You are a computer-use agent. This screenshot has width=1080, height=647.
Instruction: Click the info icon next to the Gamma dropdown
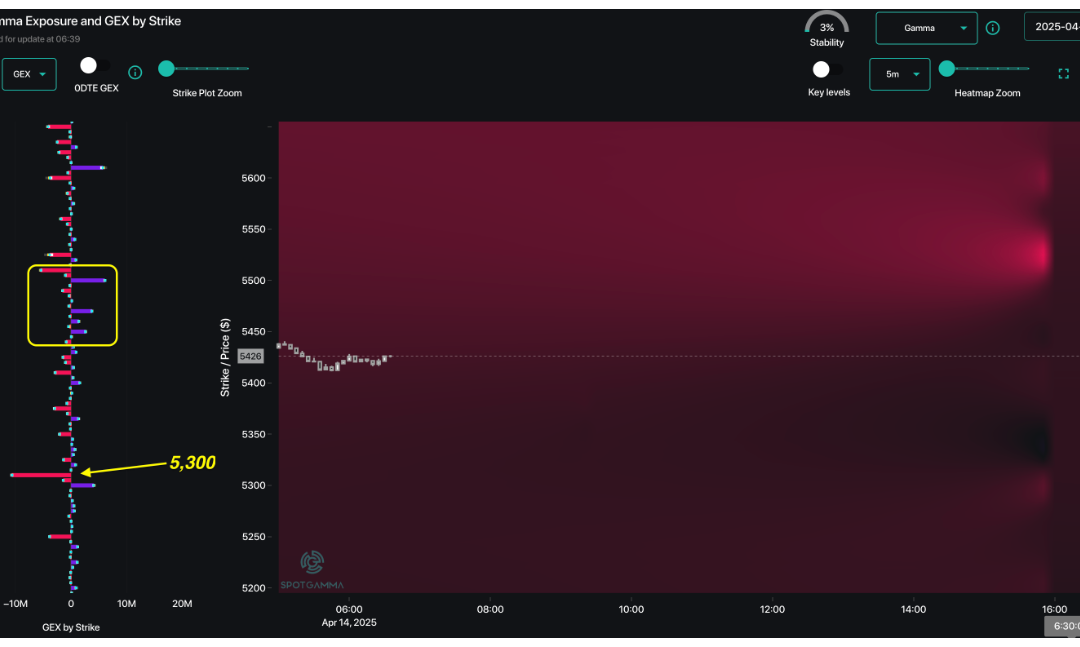(992, 28)
